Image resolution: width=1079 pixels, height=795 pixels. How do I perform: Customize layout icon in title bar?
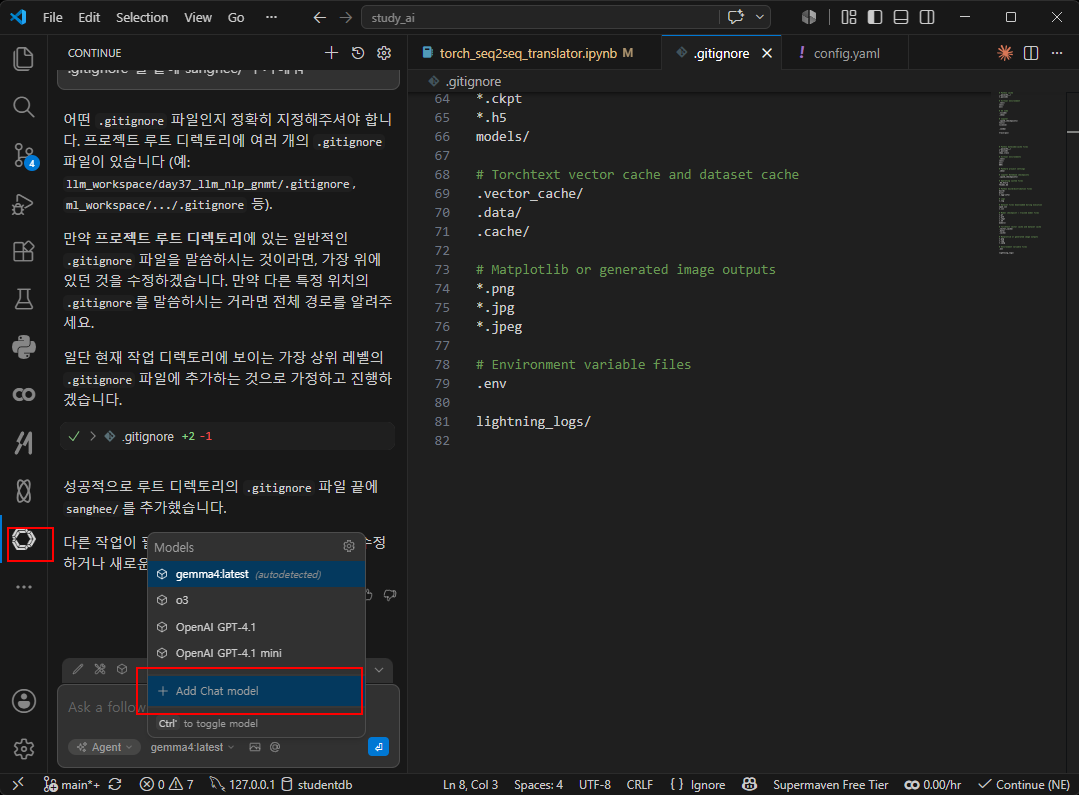(x=849, y=17)
